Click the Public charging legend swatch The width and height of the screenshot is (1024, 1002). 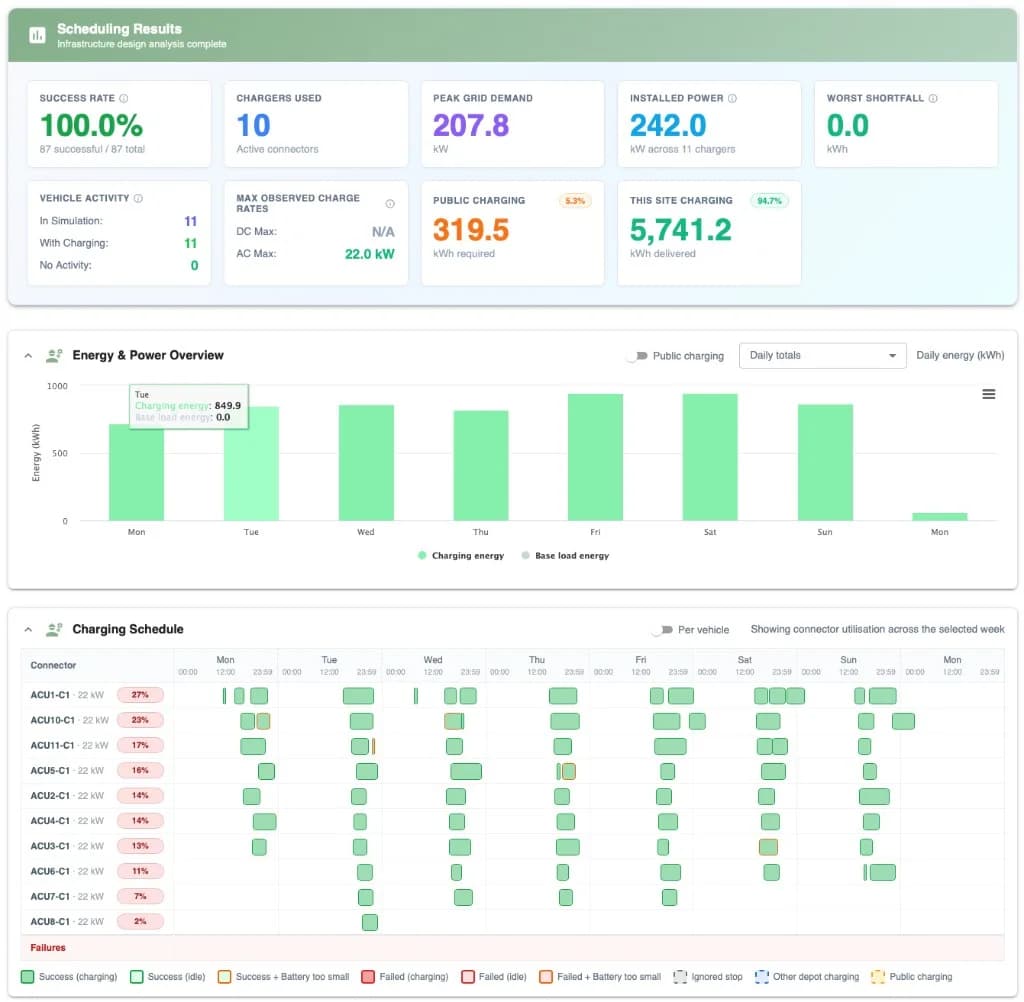point(878,977)
